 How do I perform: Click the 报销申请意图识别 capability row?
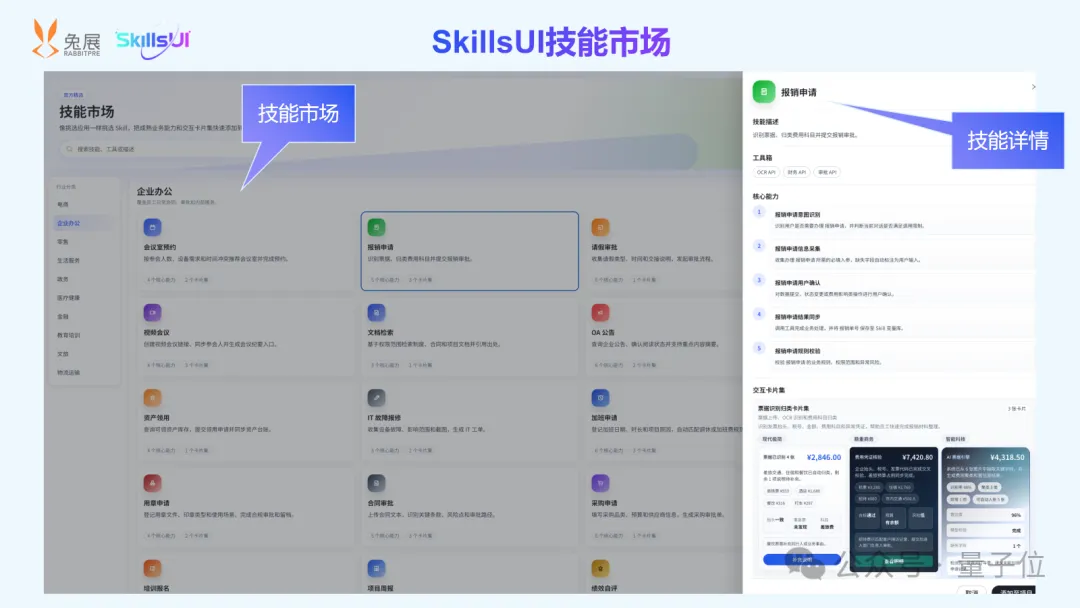point(892,220)
